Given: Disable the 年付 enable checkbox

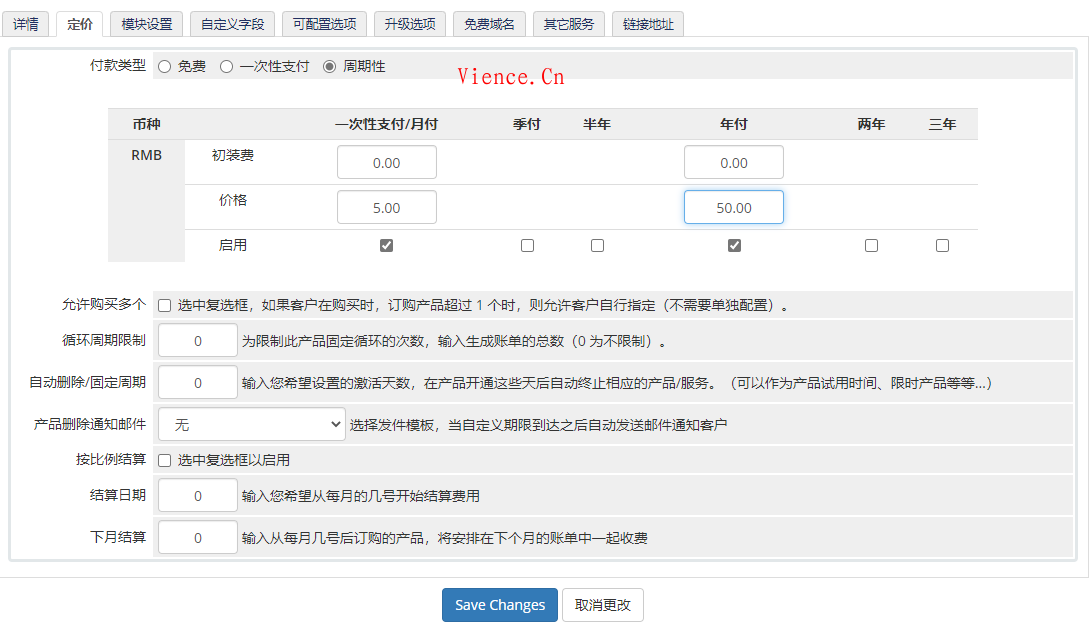Looking at the screenshot, I should pyautogui.click(x=734, y=244).
